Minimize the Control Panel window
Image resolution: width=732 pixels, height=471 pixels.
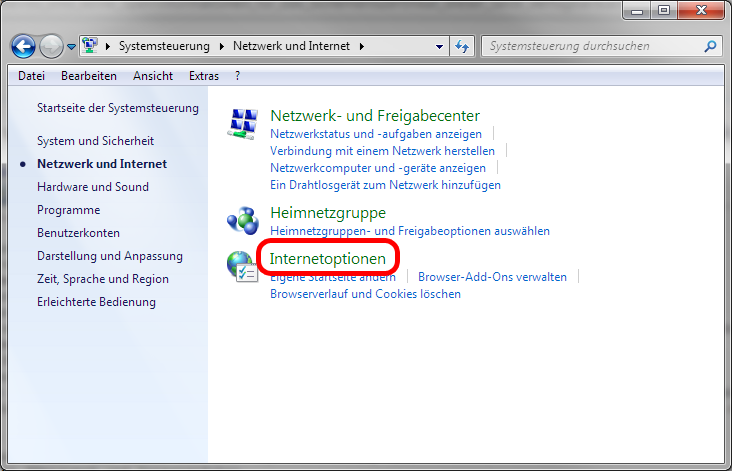coord(637,11)
